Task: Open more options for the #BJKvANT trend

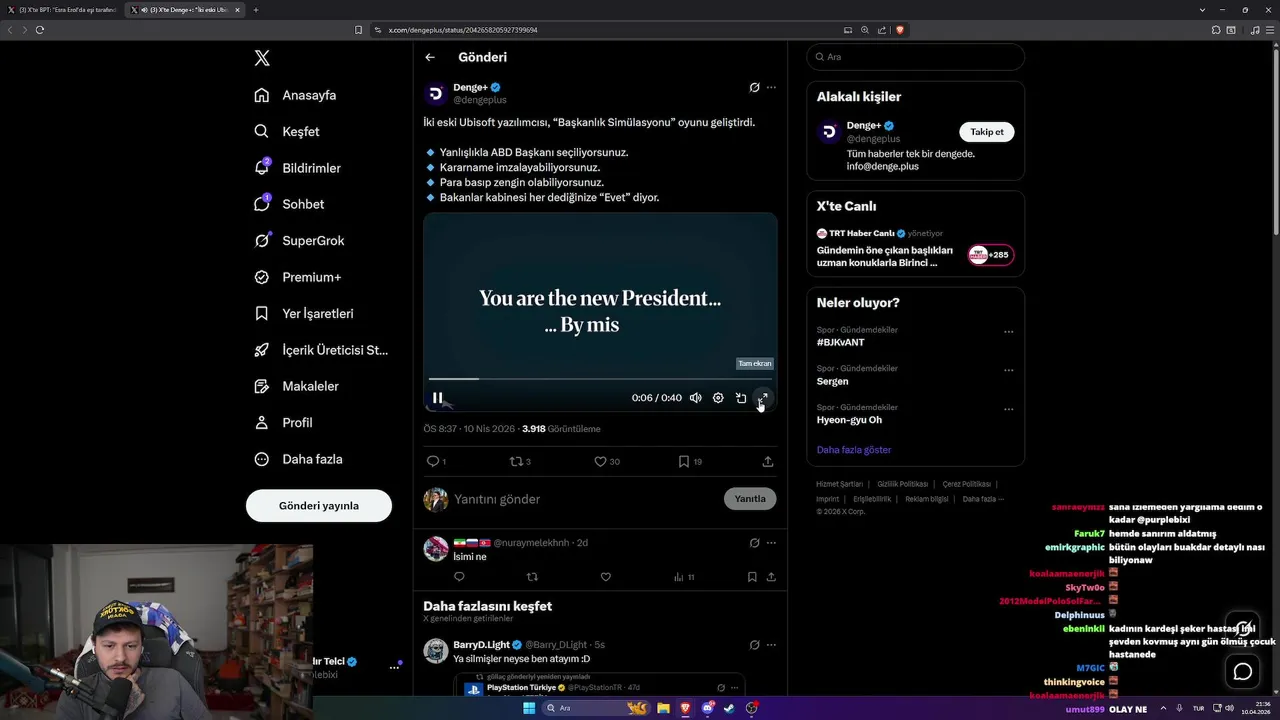Action: (1008, 332)
